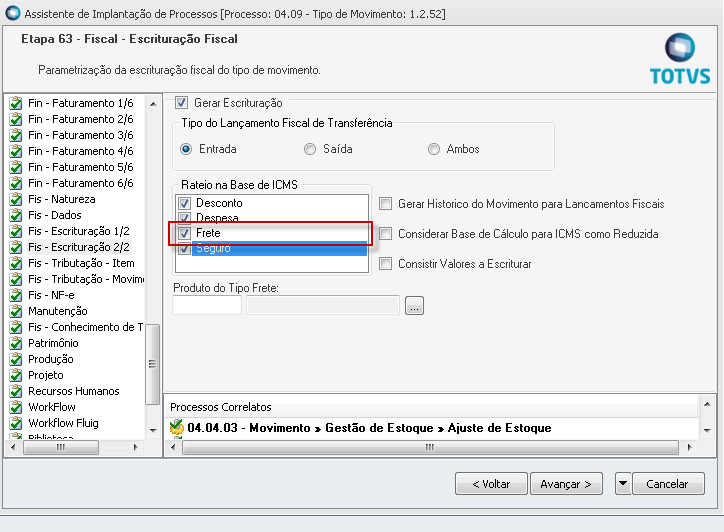Click the process icon beside 04.04.03 - Movimento
The height and width of the screenshot is (532, 724).
(x=176, y=428)
